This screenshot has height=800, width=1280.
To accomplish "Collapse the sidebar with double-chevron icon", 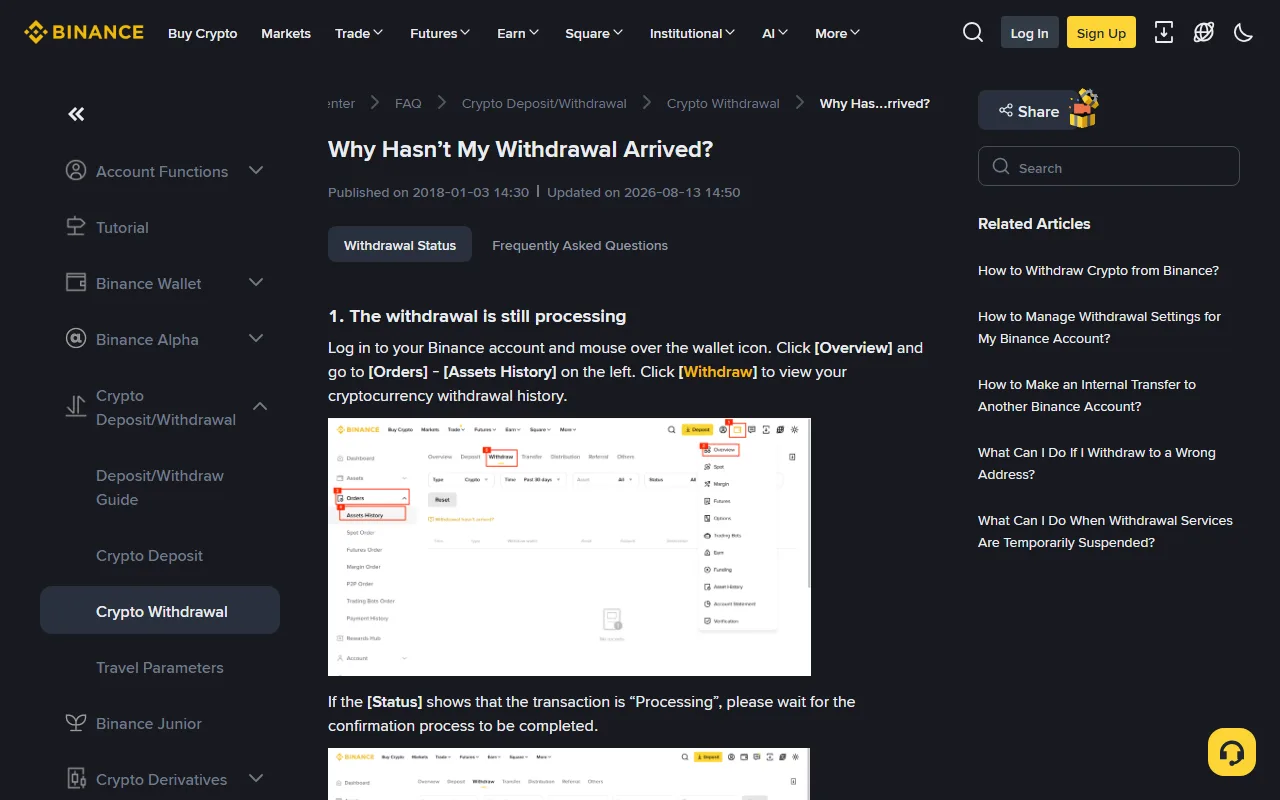I will click(x=76, y=114).
